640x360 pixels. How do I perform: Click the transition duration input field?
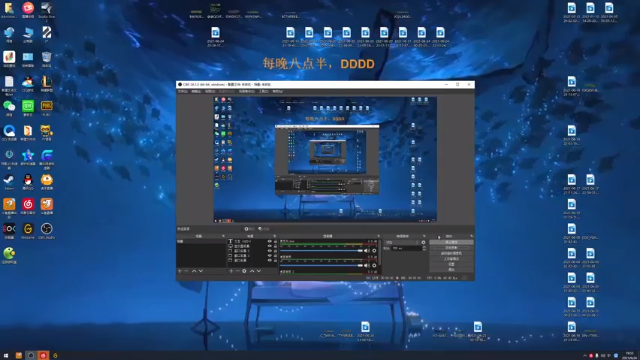[x=406, y=248]
